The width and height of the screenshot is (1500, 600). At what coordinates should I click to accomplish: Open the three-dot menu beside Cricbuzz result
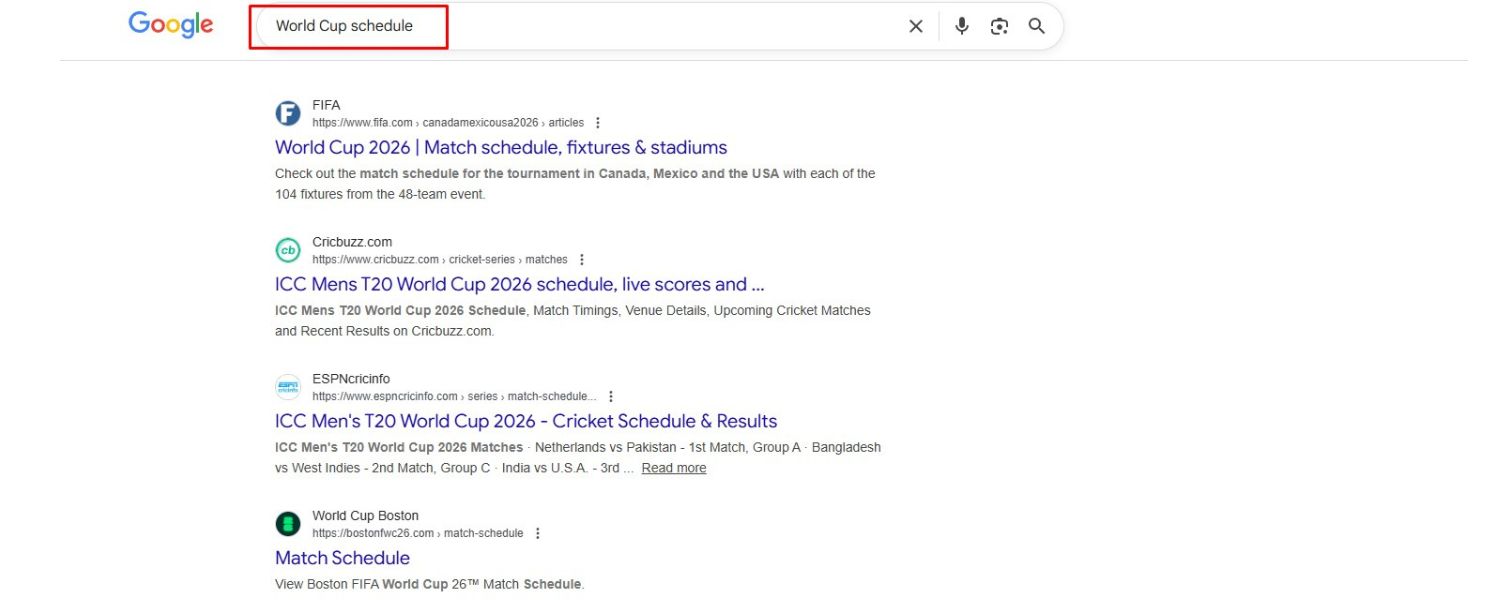click(582, 258)
